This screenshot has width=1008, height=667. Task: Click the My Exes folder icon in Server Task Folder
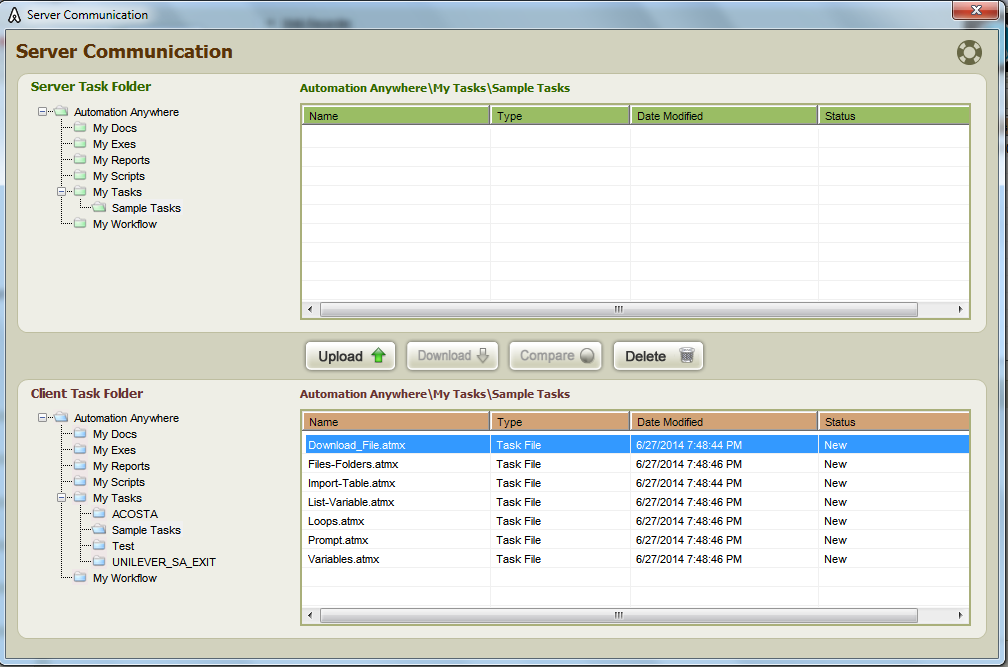pos(79,143)
